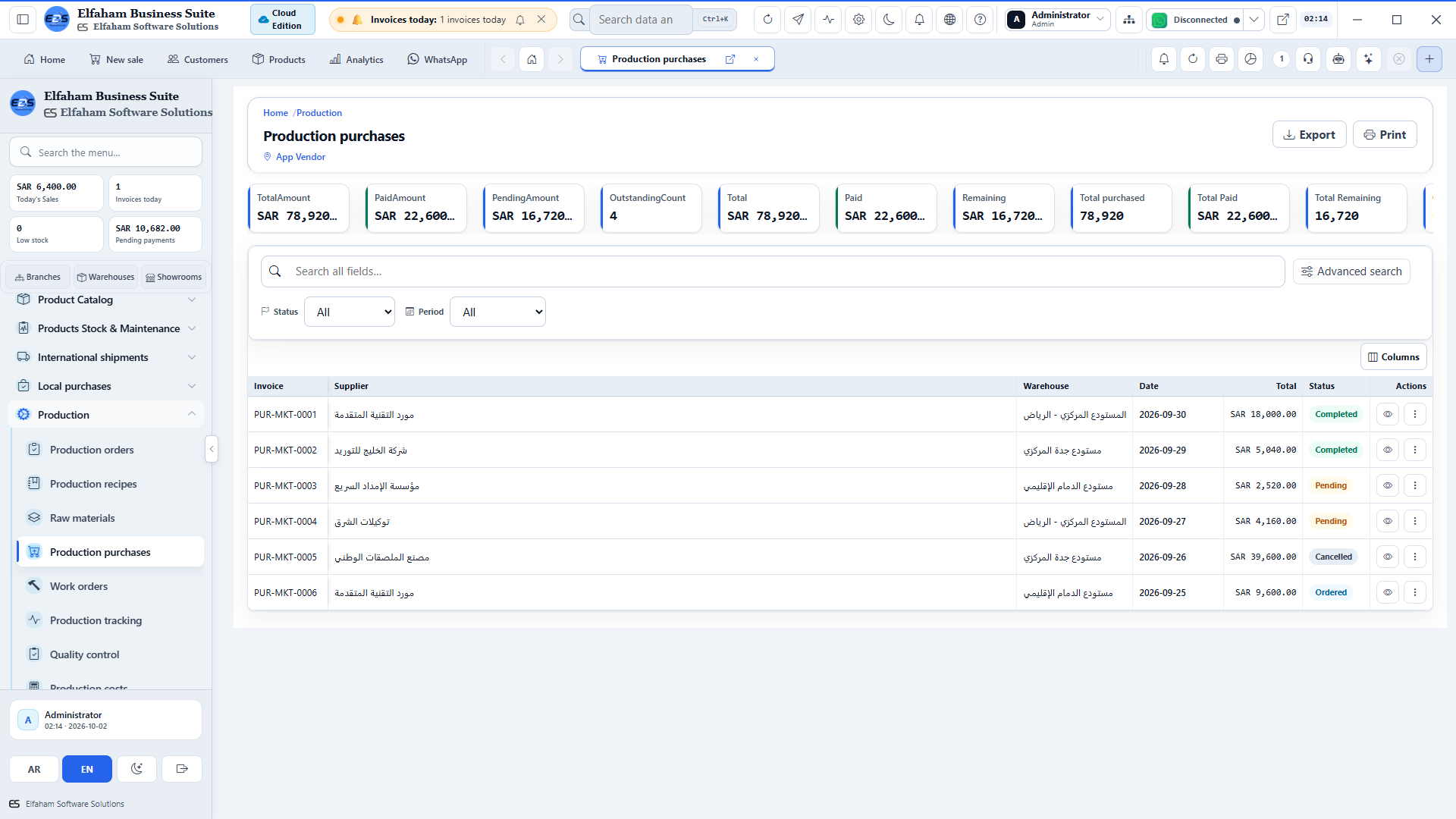Open the activity pulse icon in the header
1456x819 pixels.
(x=828, y=20)
